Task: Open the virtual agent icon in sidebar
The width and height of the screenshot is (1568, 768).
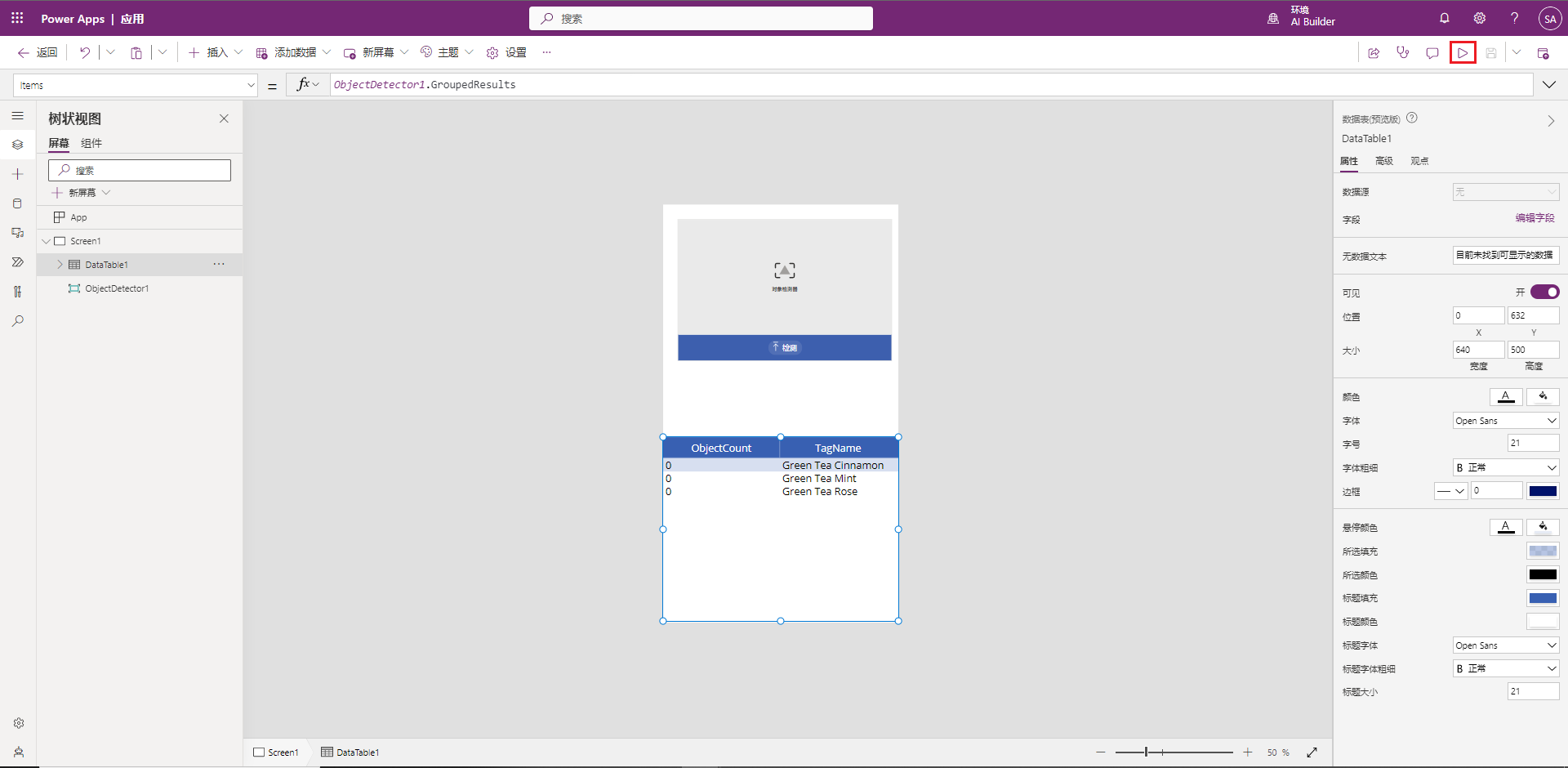Action: point(18,752)
